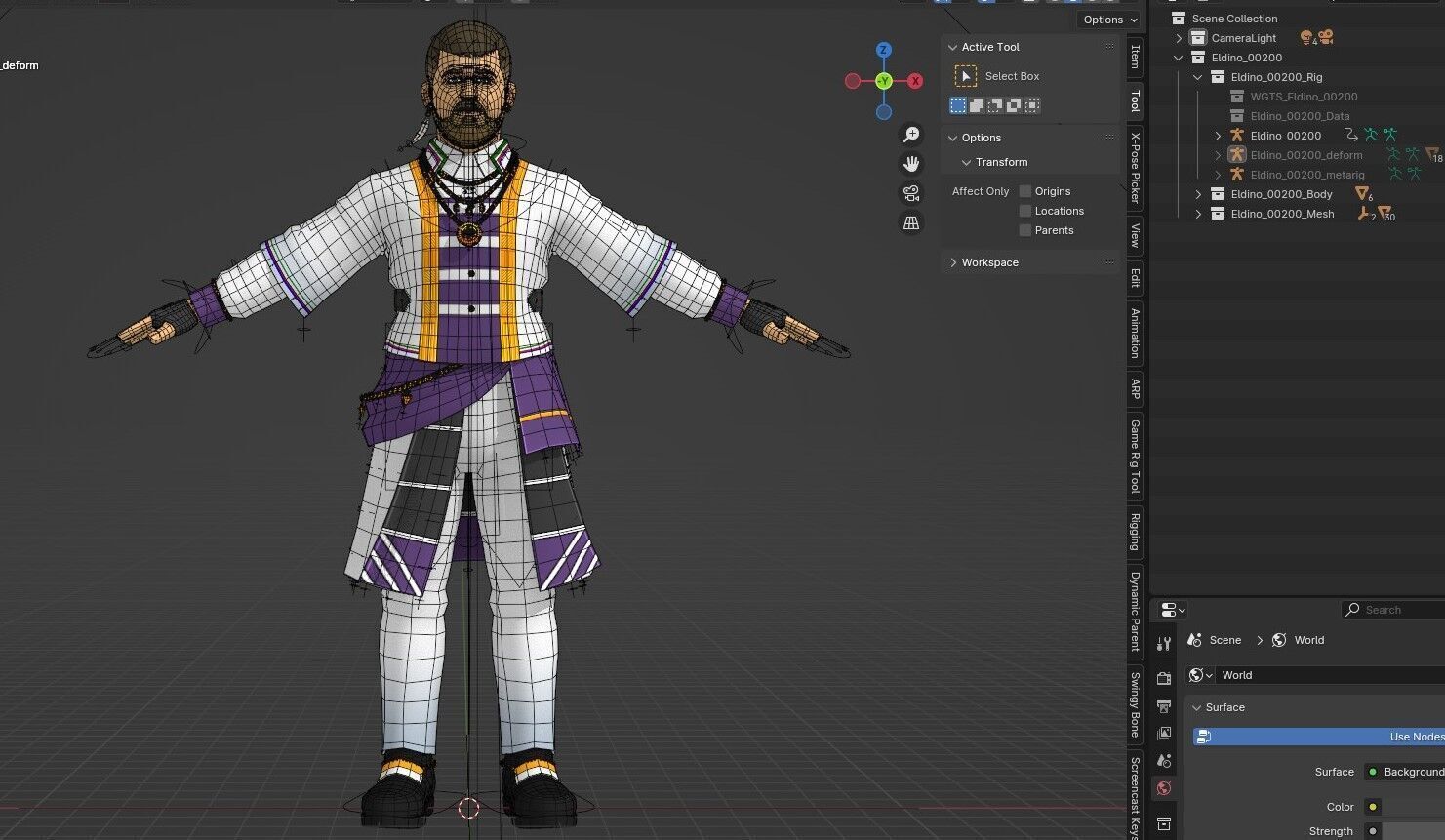
Task: Collapse the Surface panel
Action: (1197, 707)
